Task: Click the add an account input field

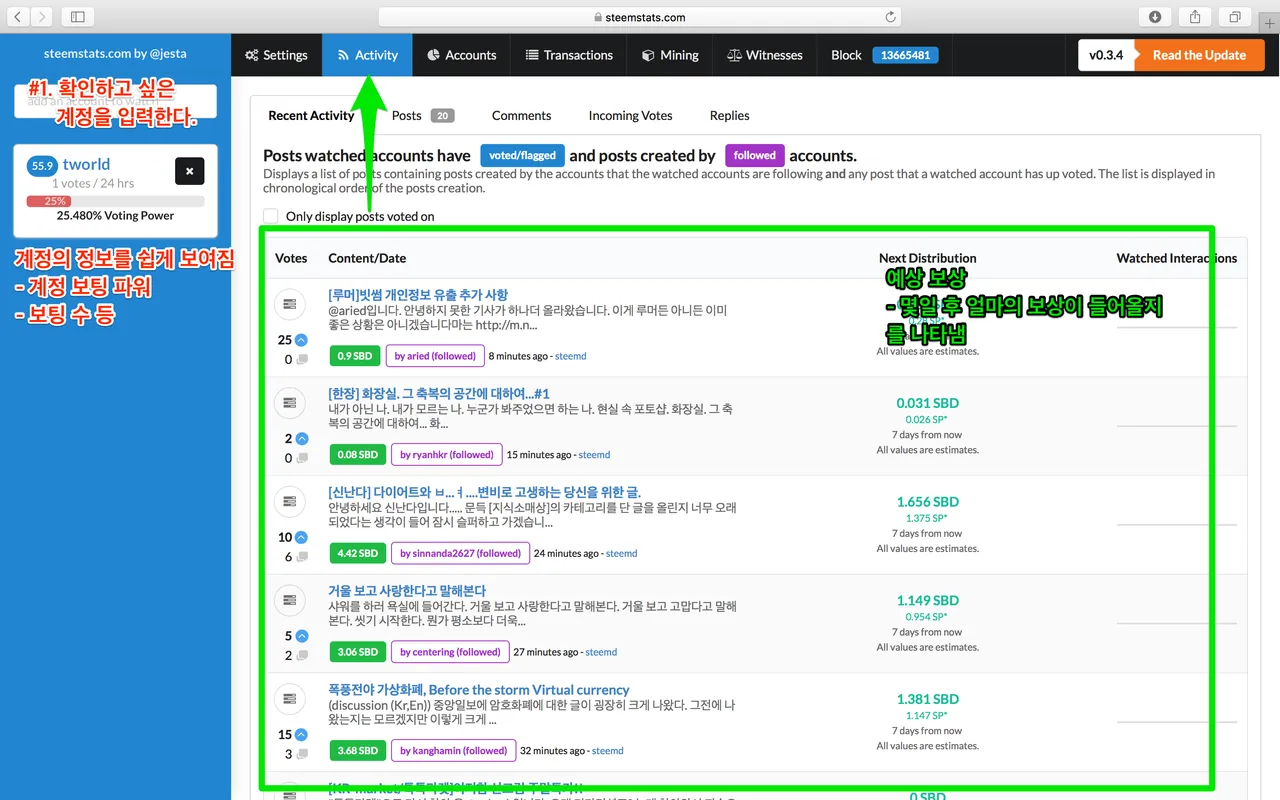Action: [x=115, y=102]
